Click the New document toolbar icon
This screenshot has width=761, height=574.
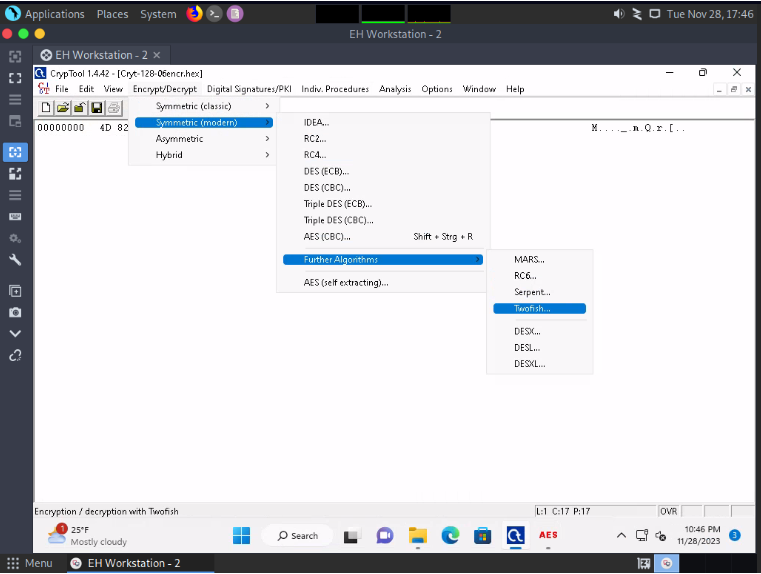(46, 108)
